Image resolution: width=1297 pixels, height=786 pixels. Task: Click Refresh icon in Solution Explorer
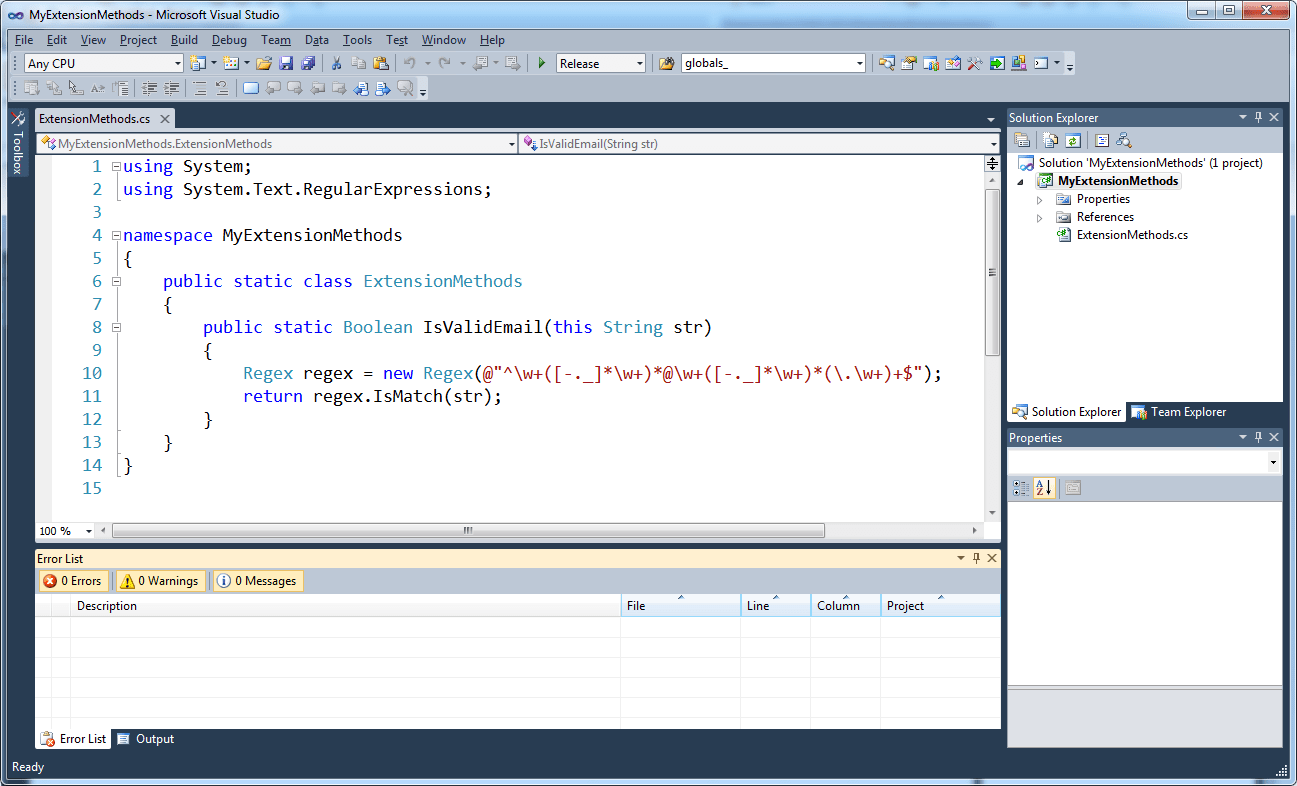(x=1072, y=140)
